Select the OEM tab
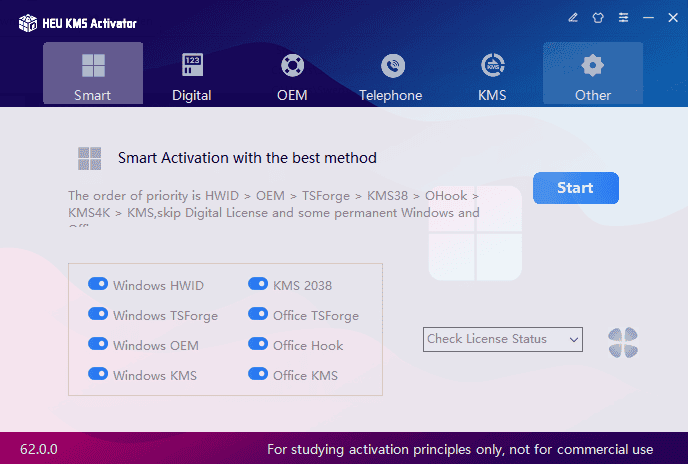Screen dimensions: 688x464 [x=292, y=73]
